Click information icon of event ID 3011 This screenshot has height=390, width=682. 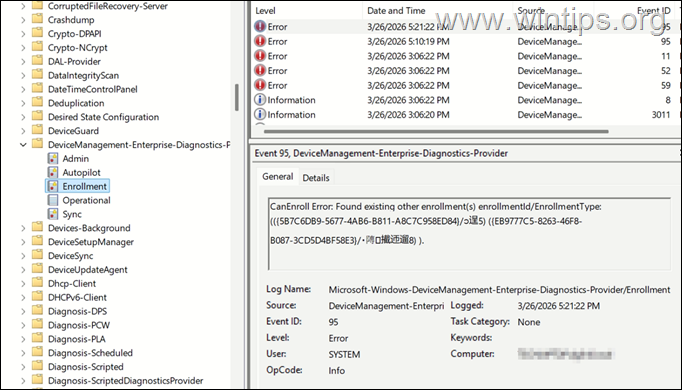260,114
